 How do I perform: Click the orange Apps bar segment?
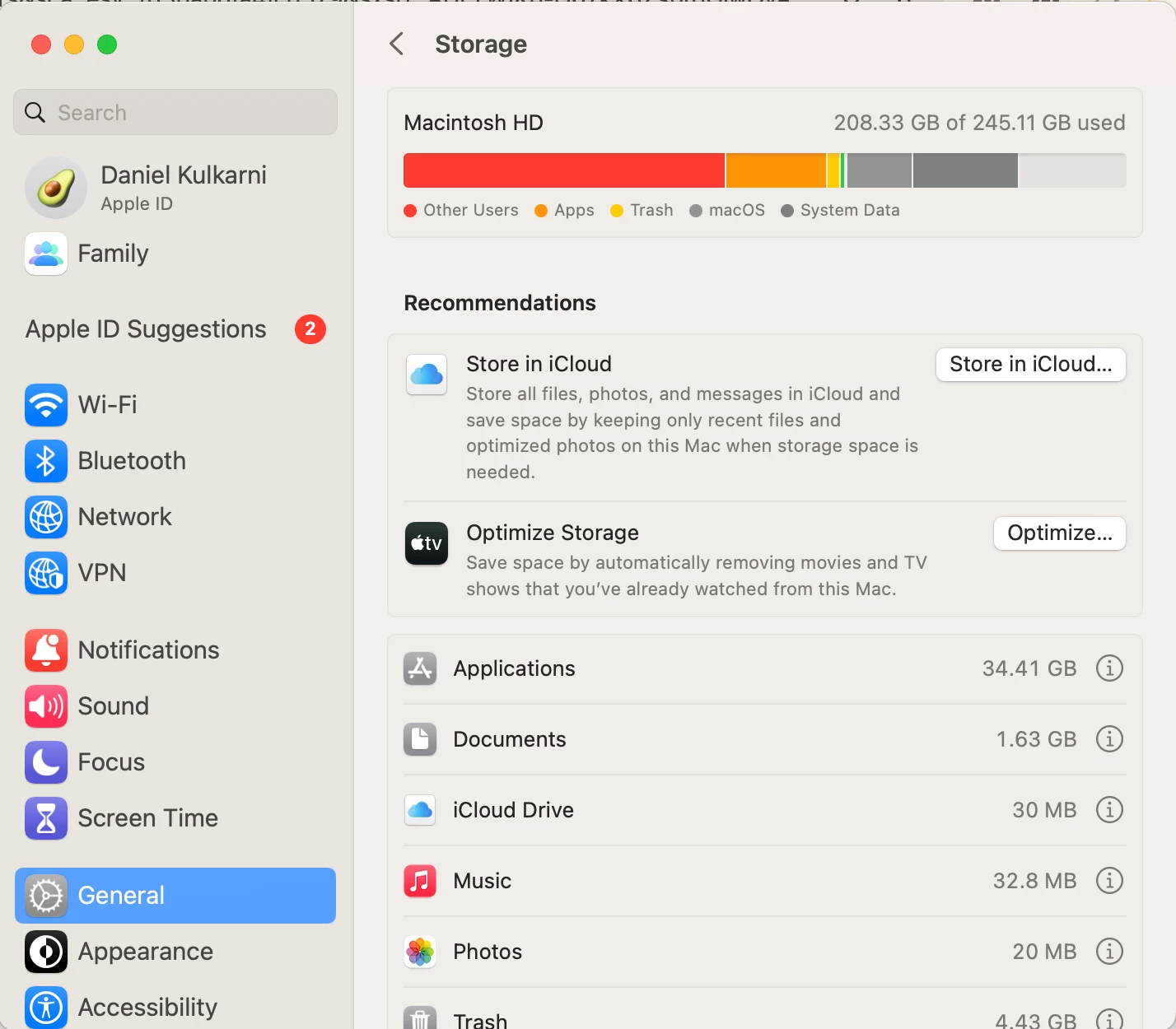coord(777,170)
